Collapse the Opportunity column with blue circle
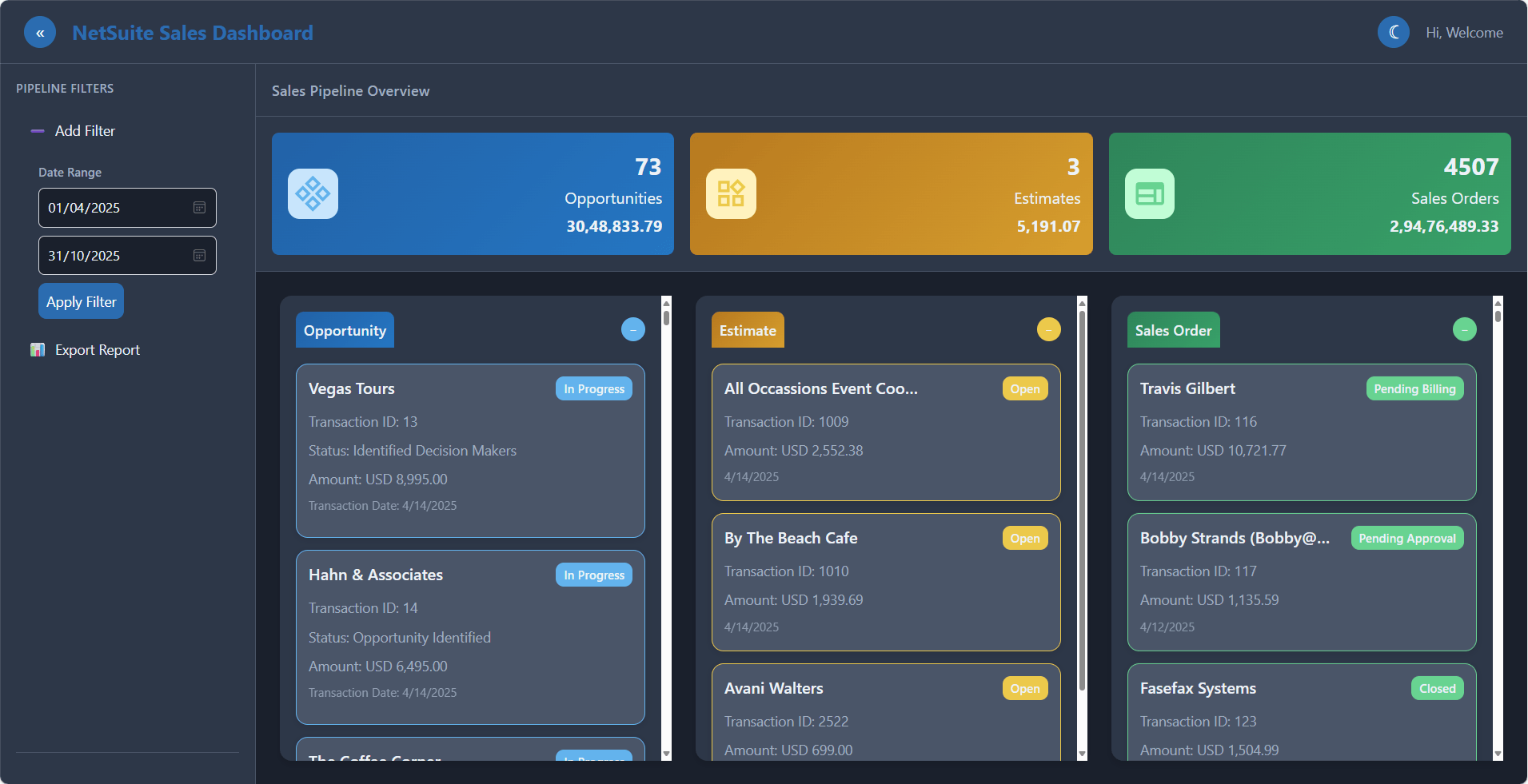1528x784 pixels. coord(632,329)
